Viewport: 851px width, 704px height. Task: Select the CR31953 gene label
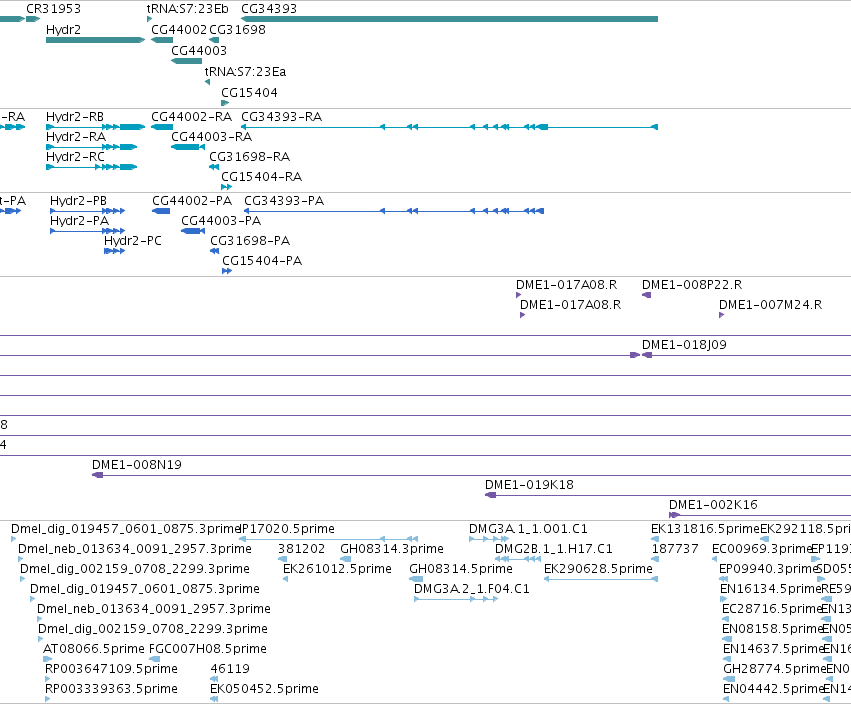click(x=53, y=9)
